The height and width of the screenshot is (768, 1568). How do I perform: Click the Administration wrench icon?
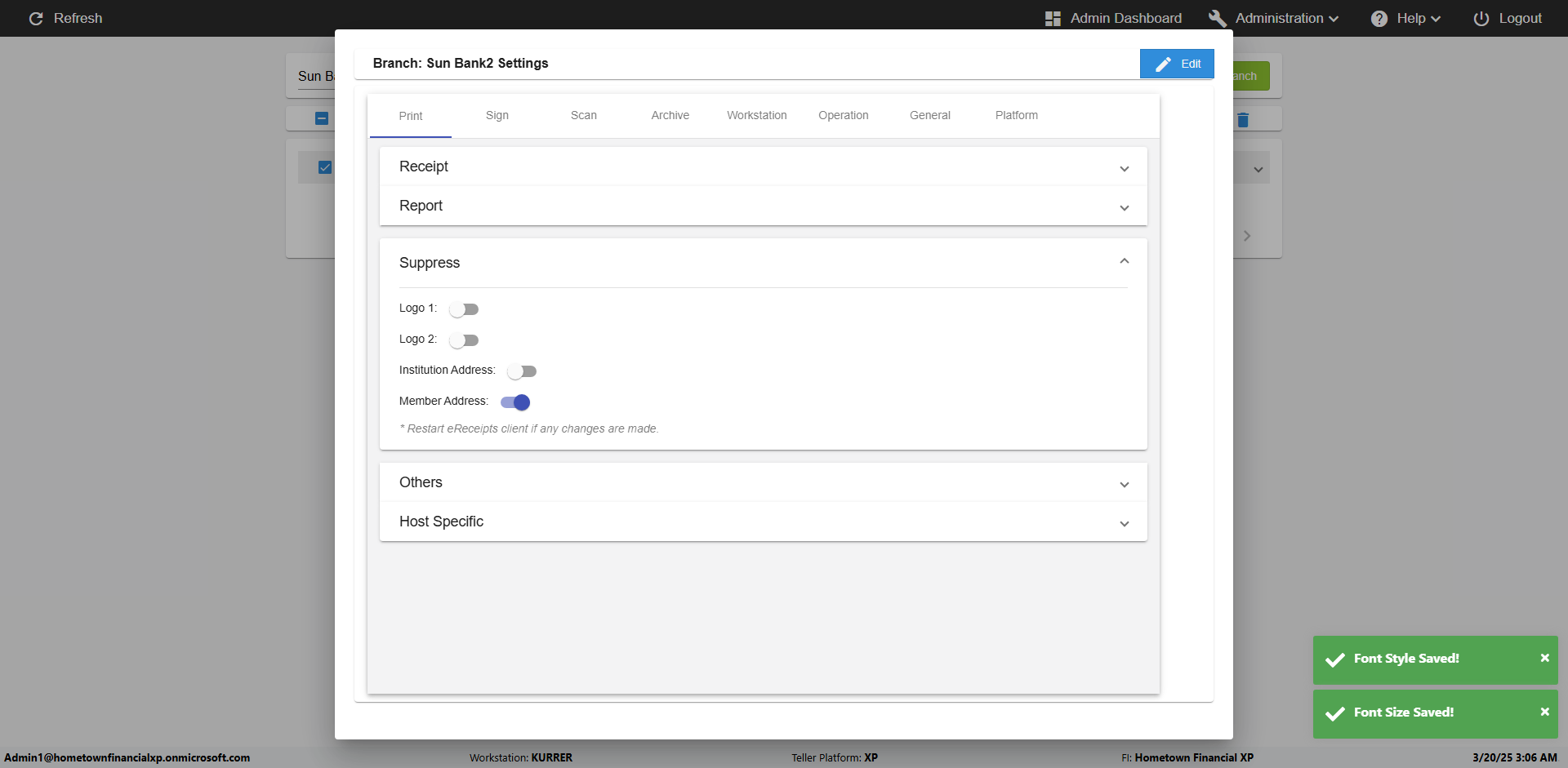click(1217, 18)
